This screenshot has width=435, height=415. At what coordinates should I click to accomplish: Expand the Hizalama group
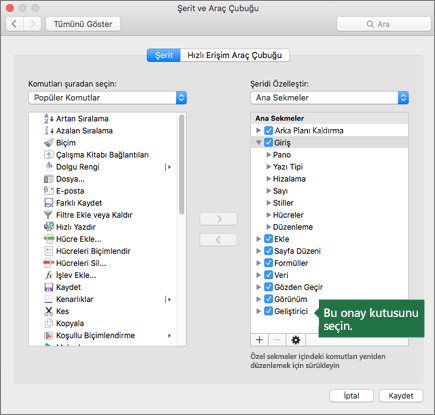point(269,179)
